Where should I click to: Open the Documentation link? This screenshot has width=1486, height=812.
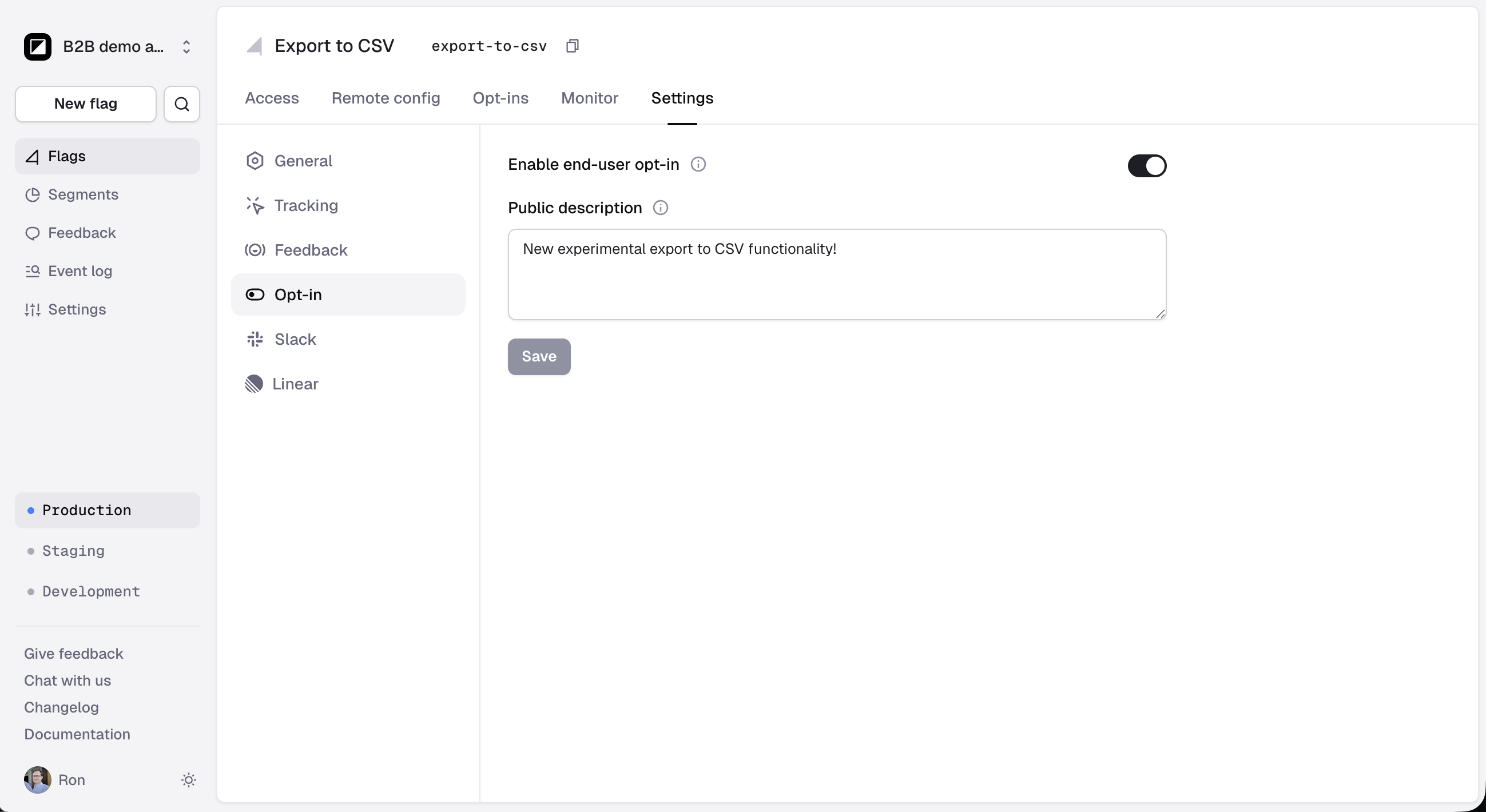pos(77,734)
